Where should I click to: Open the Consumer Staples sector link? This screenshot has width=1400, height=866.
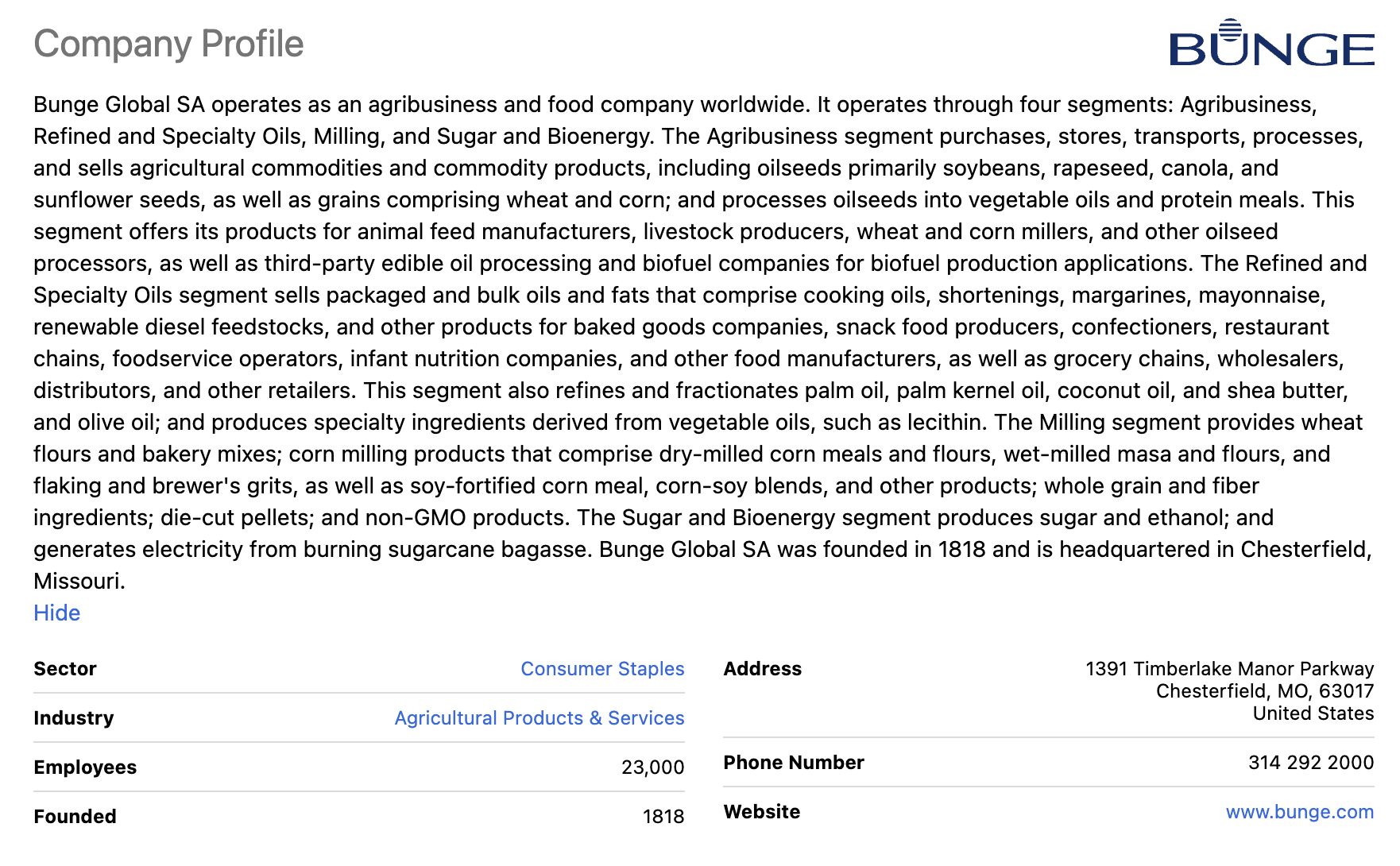[x=601, y=669]
